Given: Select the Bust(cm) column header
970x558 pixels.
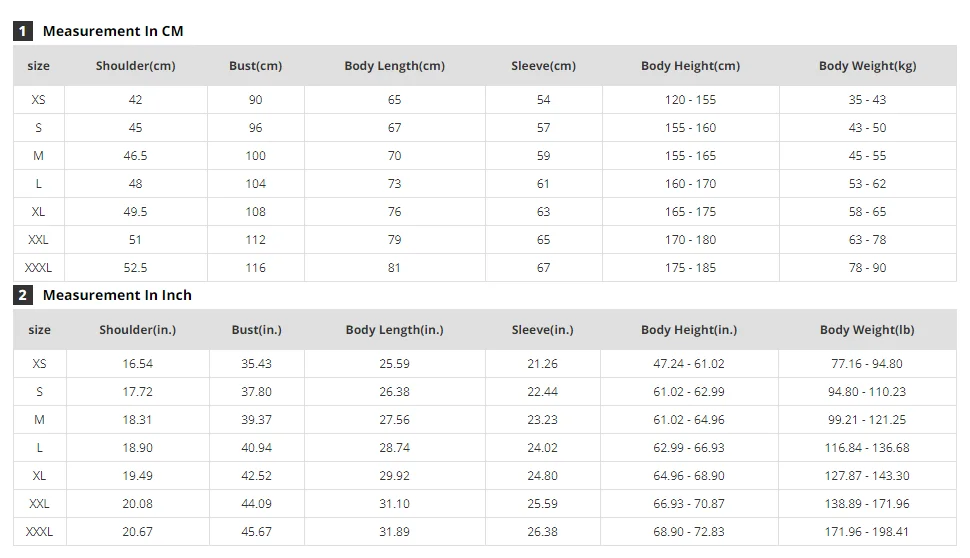Looking at the screenshot, I should [255, 66].
